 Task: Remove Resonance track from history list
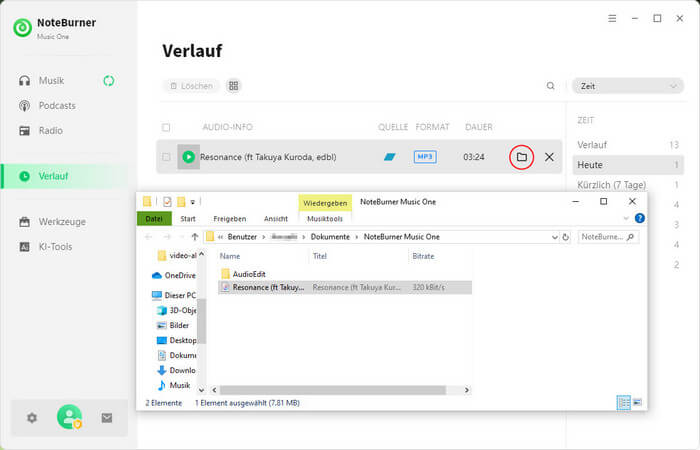point(549,157)
